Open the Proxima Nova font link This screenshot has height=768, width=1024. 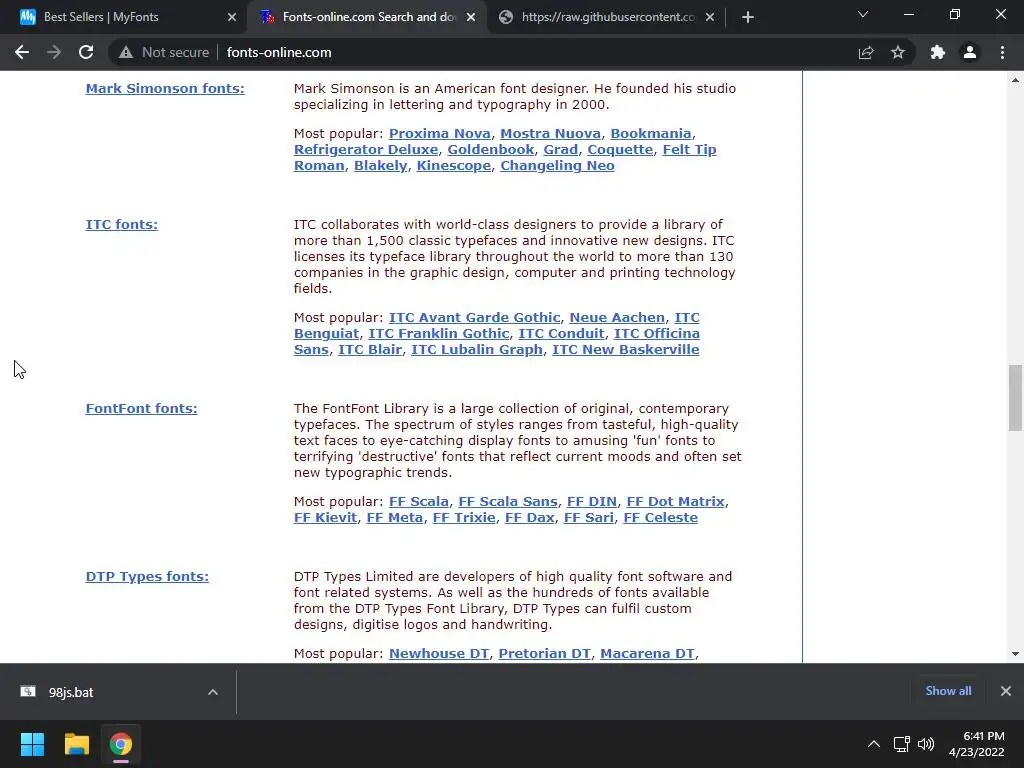pos(440,133)
